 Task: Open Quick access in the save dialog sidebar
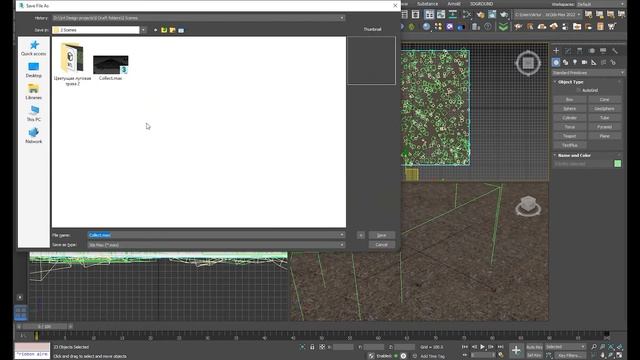pyautogui.click(x=33, y=48)
